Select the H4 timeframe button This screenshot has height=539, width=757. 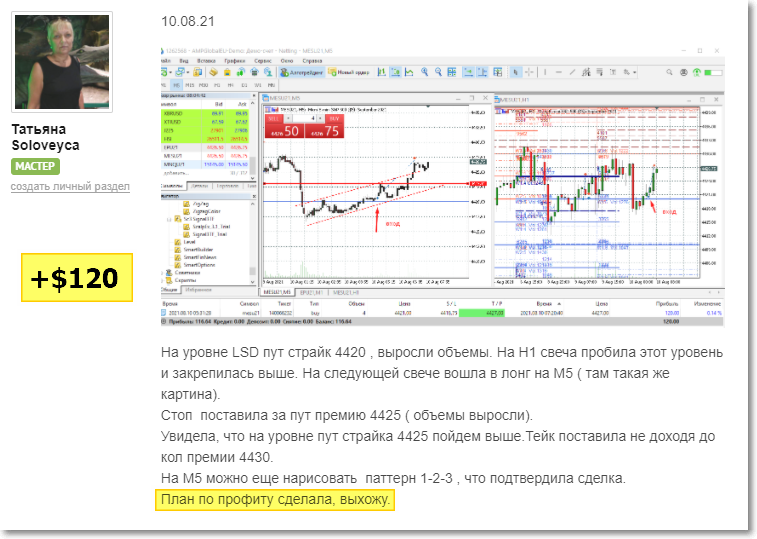230,85
